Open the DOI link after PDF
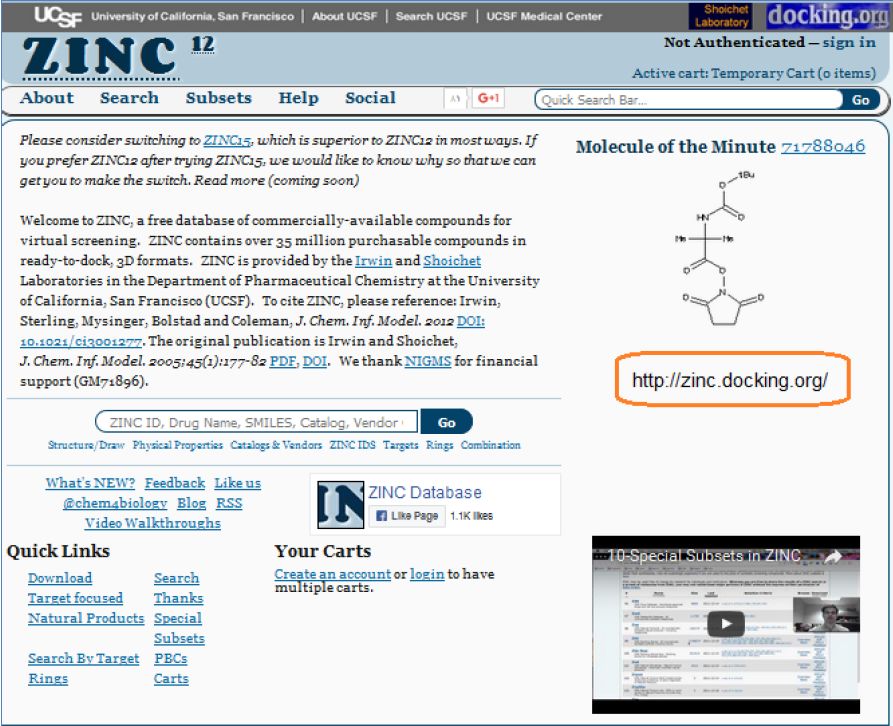This screenshot has height=726, width=893. tap(314, 361)
